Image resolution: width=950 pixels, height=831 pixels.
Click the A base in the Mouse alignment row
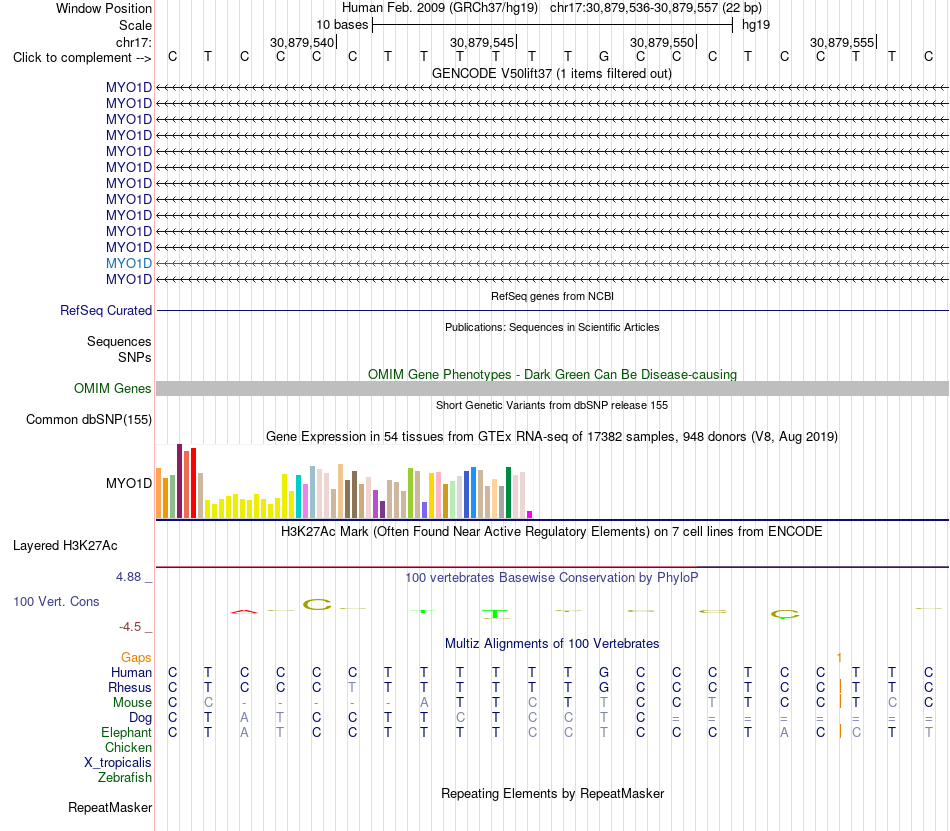pos(424,703)
